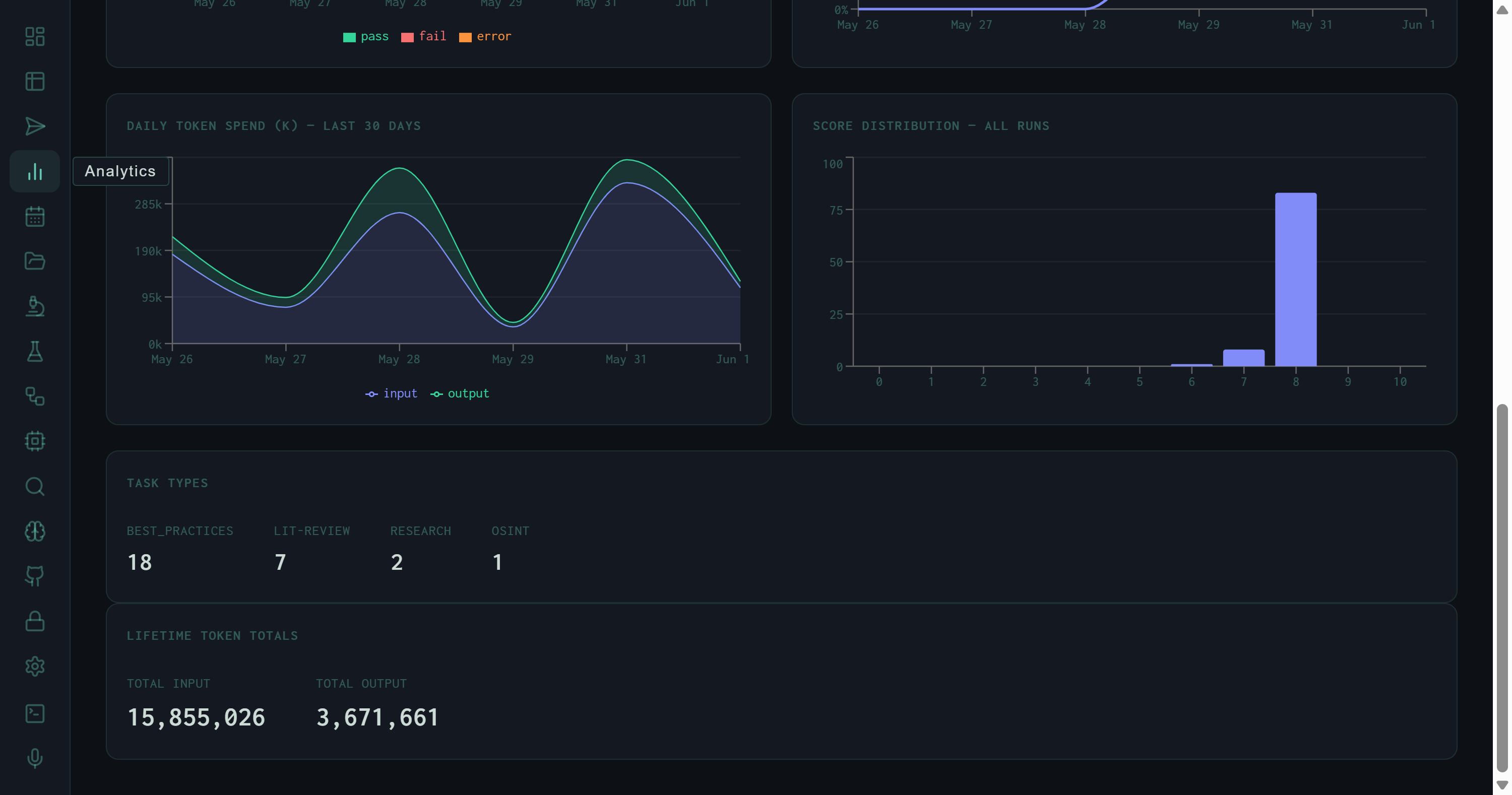The width and height of the screenshot is (1512, 795).
Task: Open the dashboard grid icon in sidebar
Action: tap(35, 36)
